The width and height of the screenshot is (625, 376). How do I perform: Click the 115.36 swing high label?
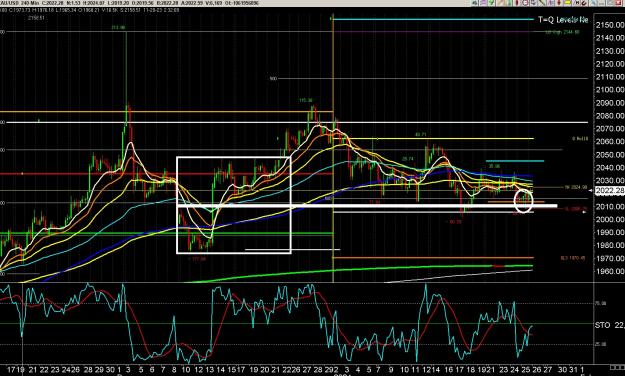[305, 100]
